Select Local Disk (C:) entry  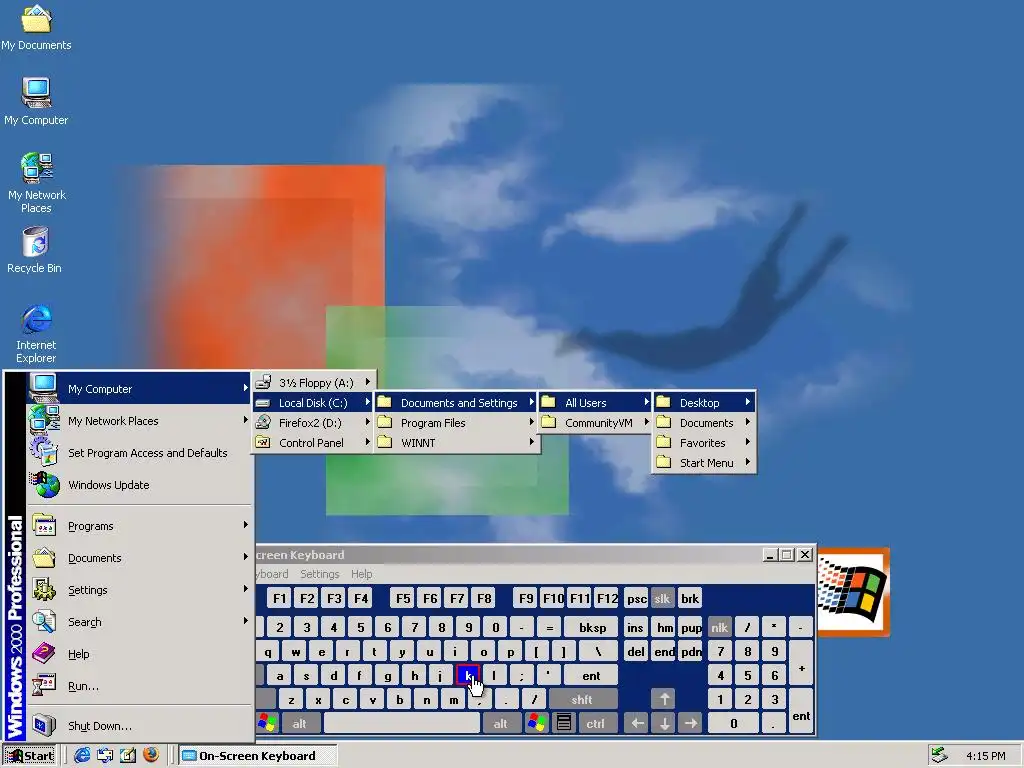pyautogui.click(x=313, y=403)
